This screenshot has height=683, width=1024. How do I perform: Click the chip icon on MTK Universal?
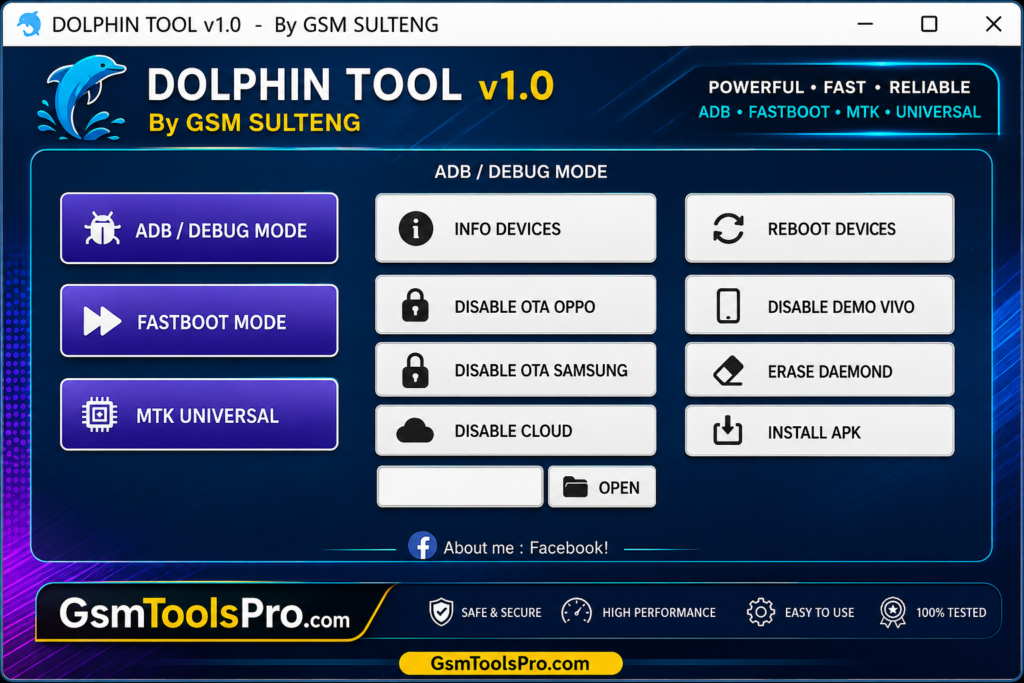tap(99, 415)
